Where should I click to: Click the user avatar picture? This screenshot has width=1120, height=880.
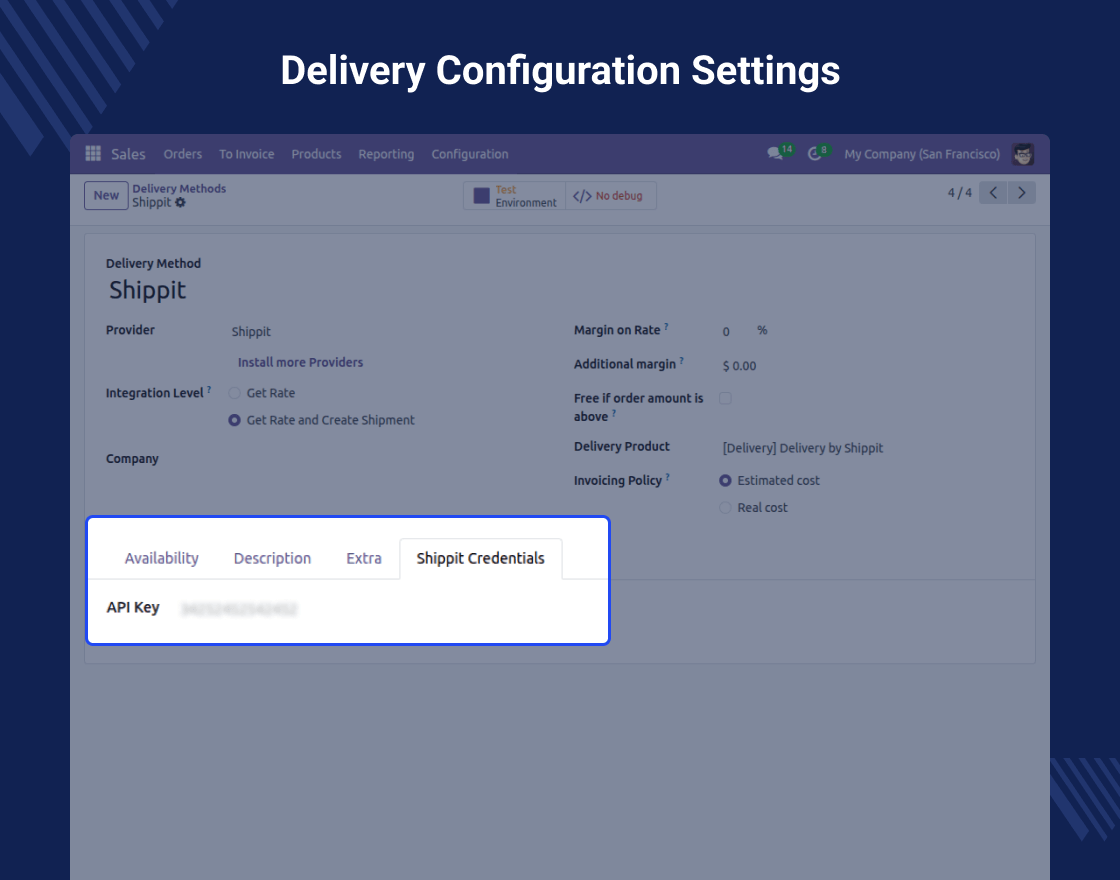[1022, 154]
